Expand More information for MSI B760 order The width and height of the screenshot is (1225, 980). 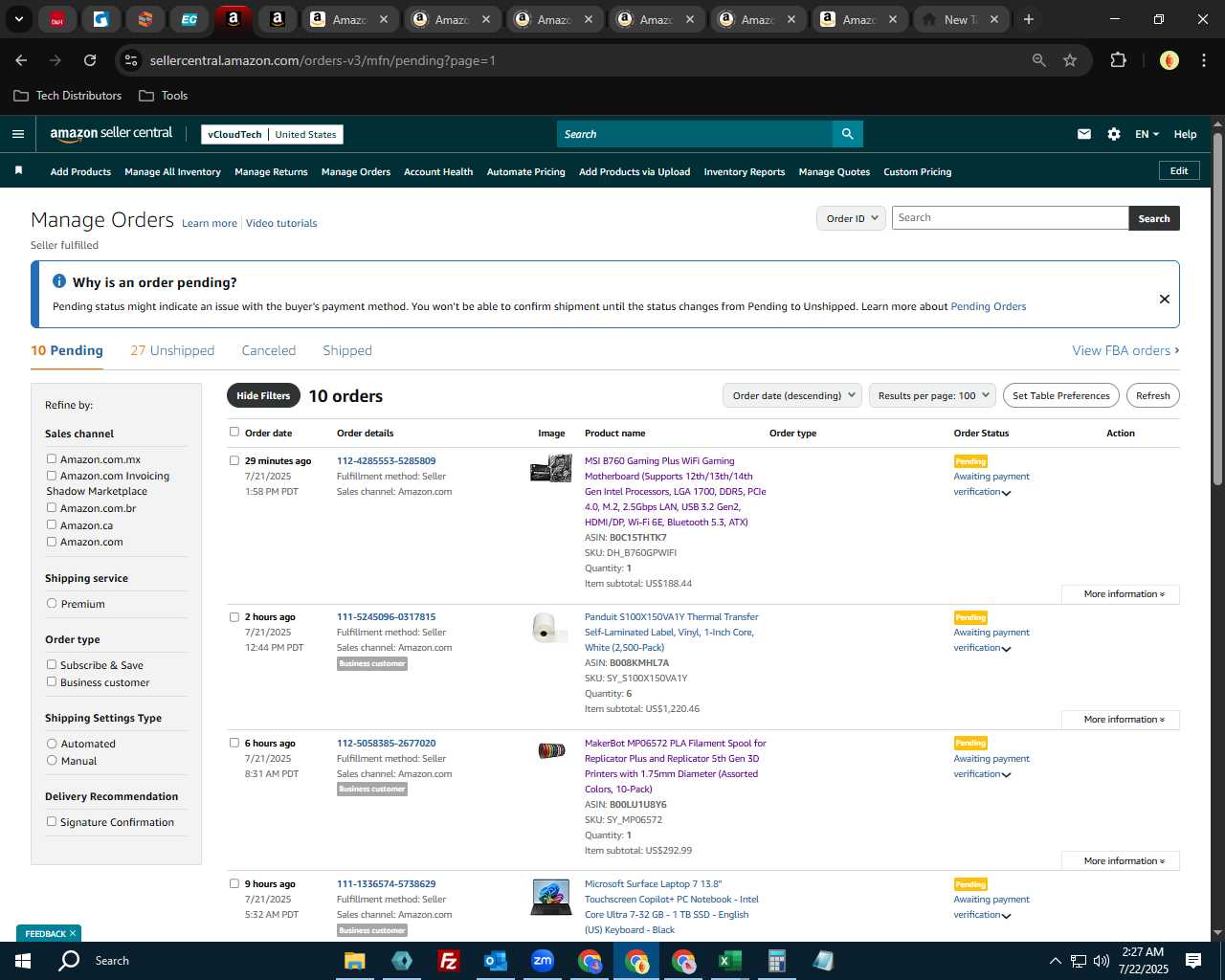coord(1121,594)
